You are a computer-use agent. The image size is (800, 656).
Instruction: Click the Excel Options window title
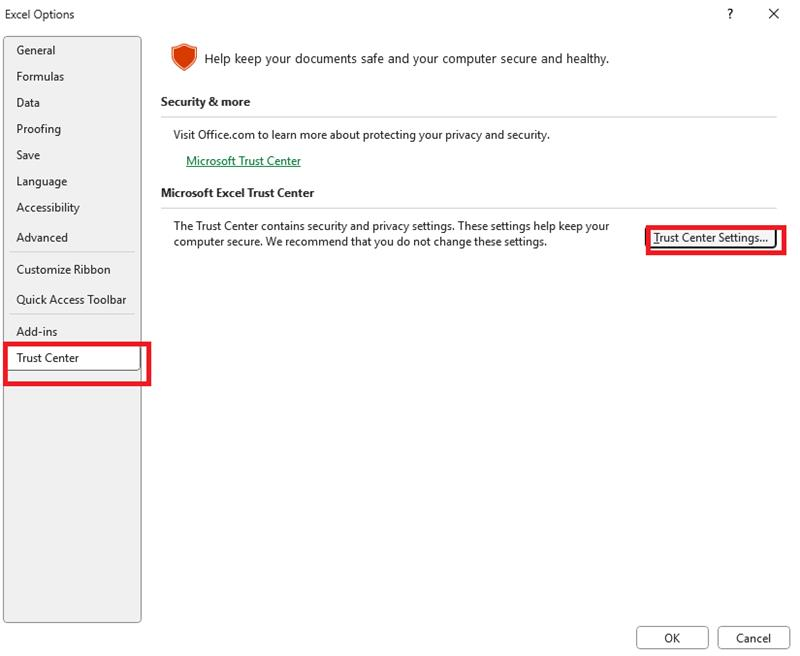(x=39, y=14)
